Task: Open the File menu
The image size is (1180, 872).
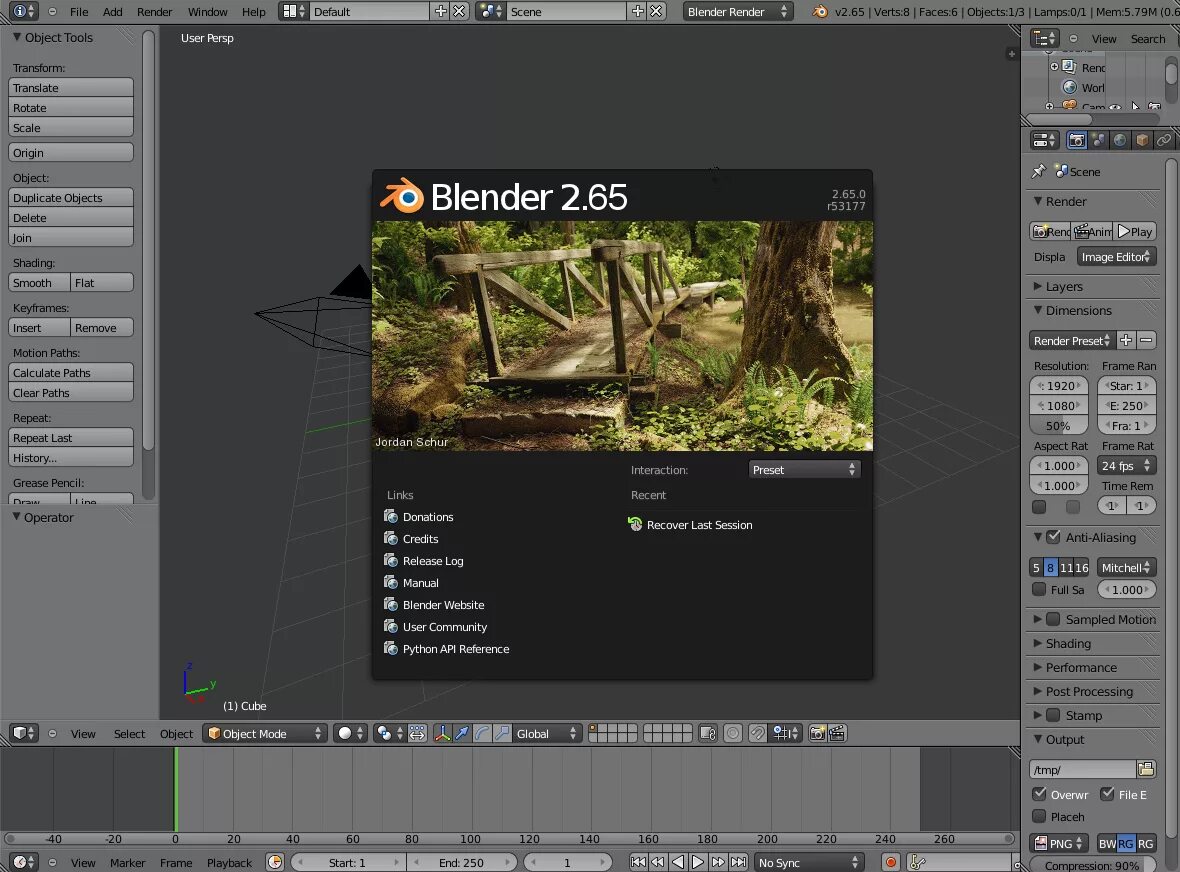Action: pyautogui.click(x=79, y=11)
